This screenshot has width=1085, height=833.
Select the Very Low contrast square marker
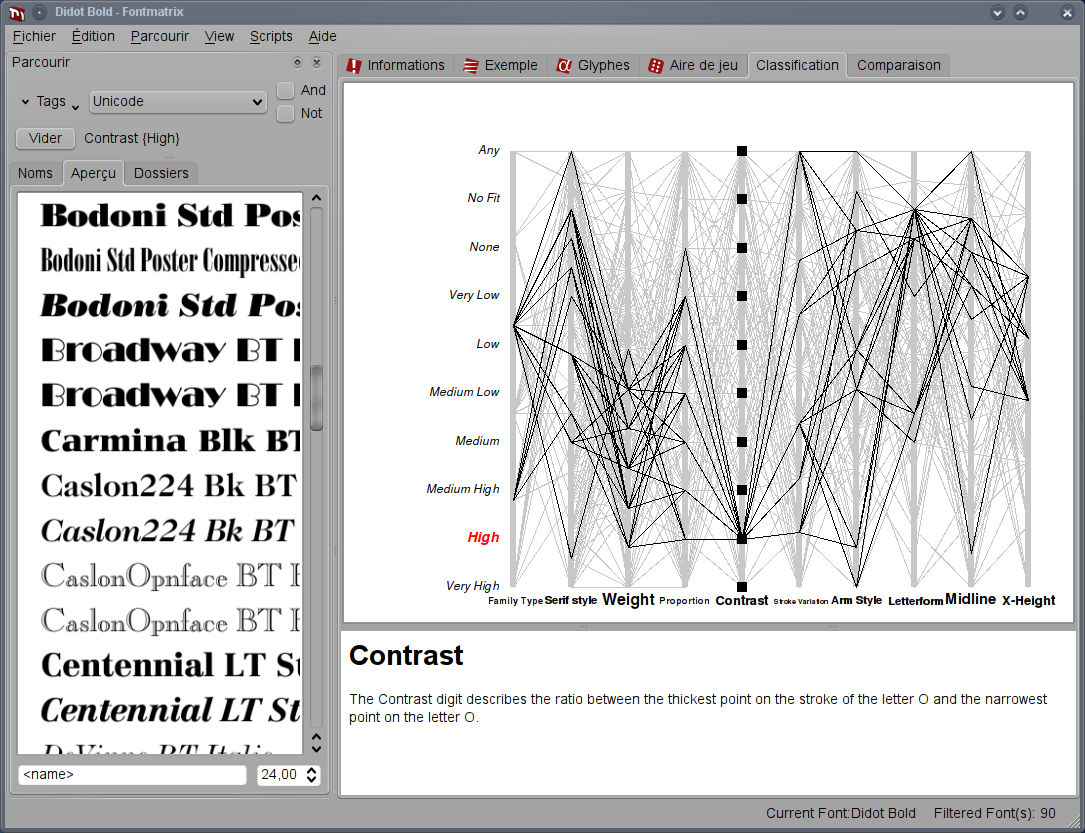742,296
